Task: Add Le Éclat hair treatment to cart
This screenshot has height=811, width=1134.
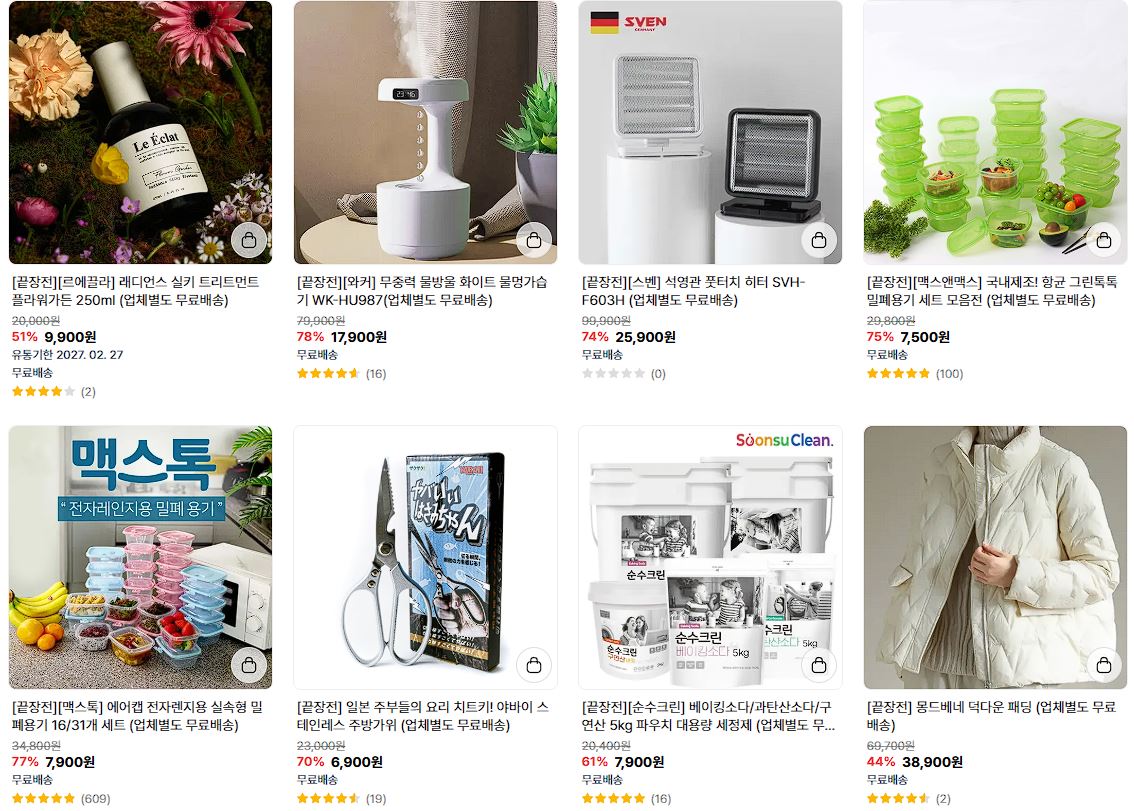Action: [249, 239]
